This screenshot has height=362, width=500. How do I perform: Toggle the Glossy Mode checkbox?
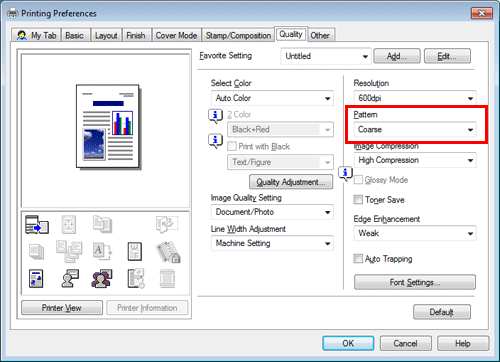[x=358, y=180]
